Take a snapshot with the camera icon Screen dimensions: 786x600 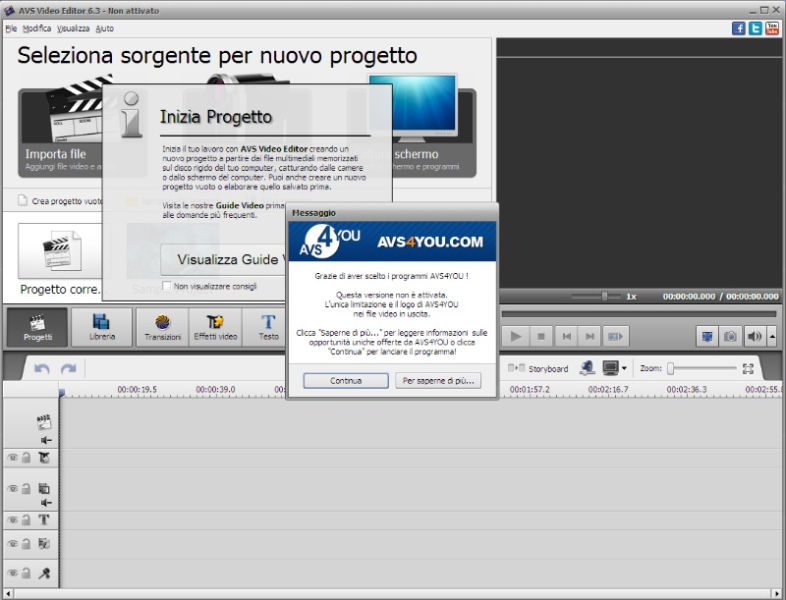[x=731, y=336]
